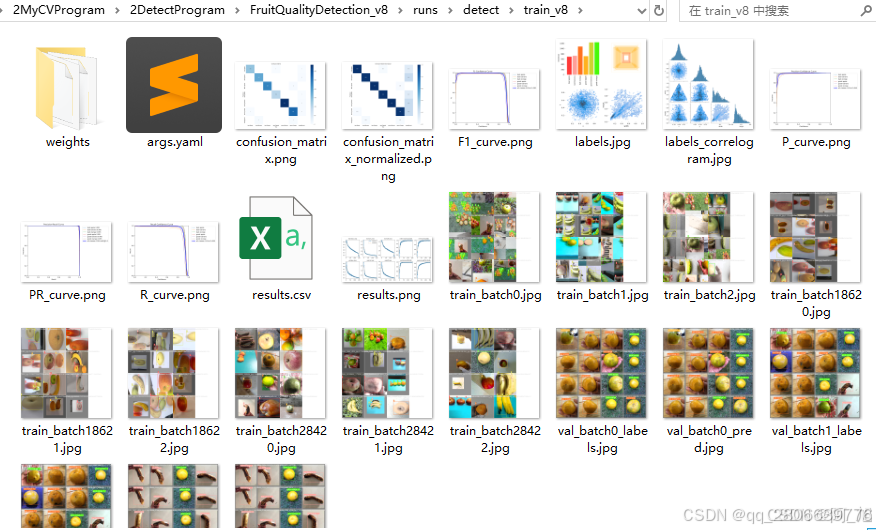This screenshot has width=876, height=530.
Task: Click the results.png file name
Action: click(x=389, y=295)
